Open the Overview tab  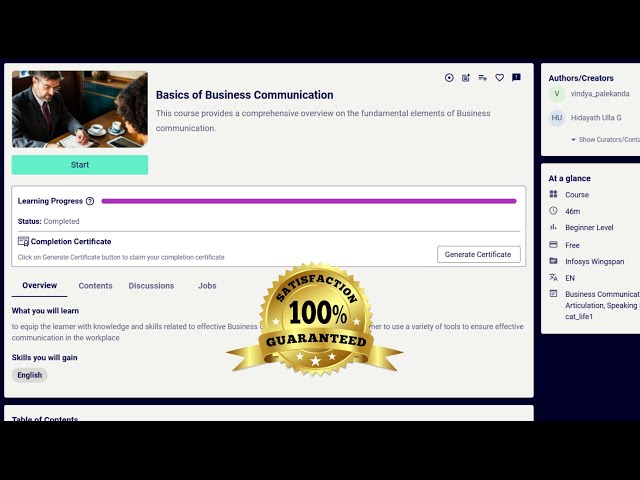pyautogui.click(x=40, y=285)
